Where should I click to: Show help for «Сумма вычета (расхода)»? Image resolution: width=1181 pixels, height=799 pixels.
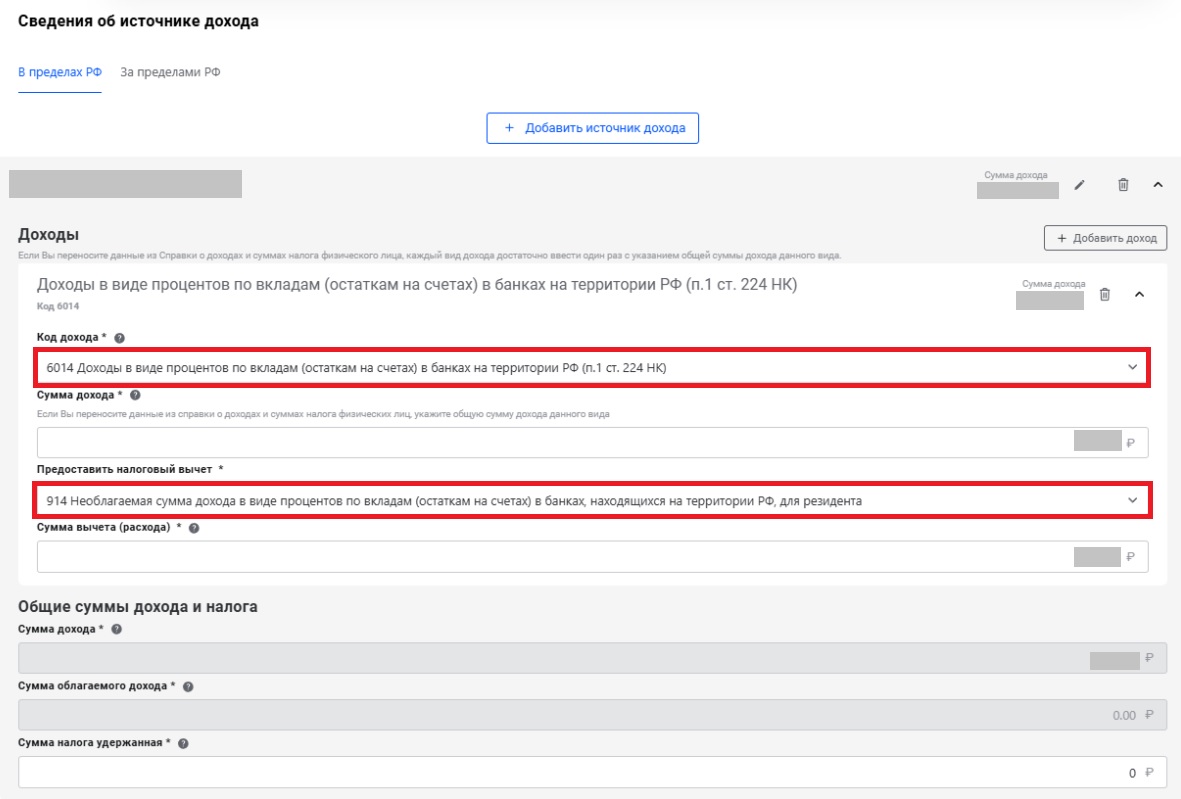coord(194,528)
